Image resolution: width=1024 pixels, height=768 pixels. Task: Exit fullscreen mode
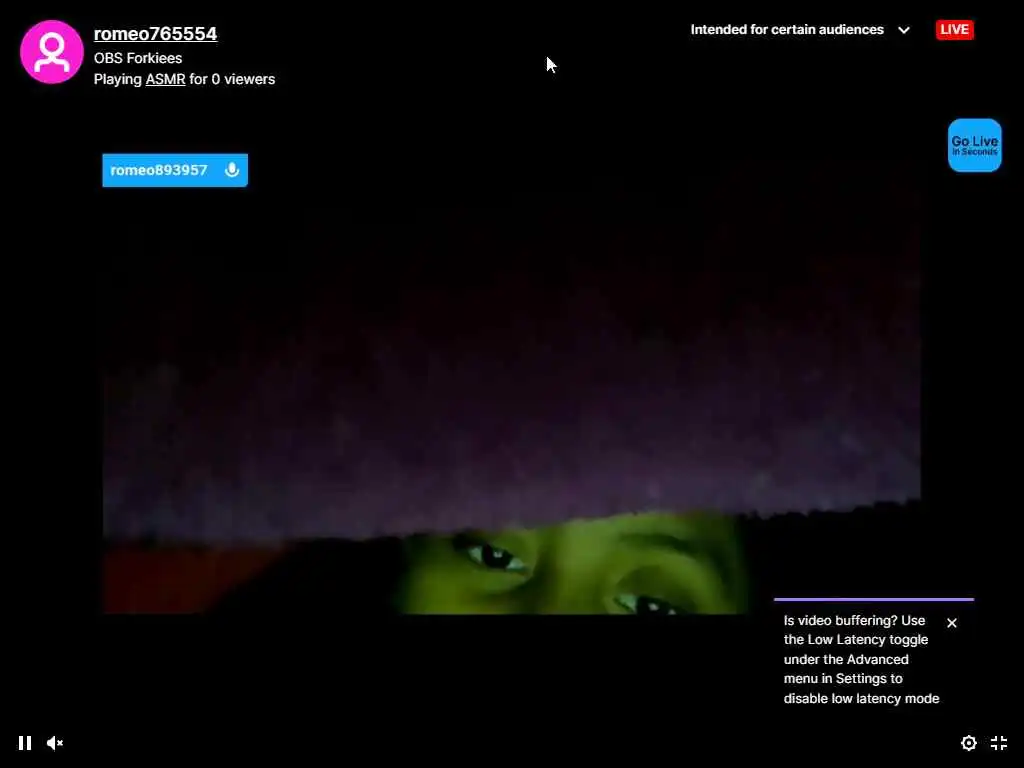[999, 743]
